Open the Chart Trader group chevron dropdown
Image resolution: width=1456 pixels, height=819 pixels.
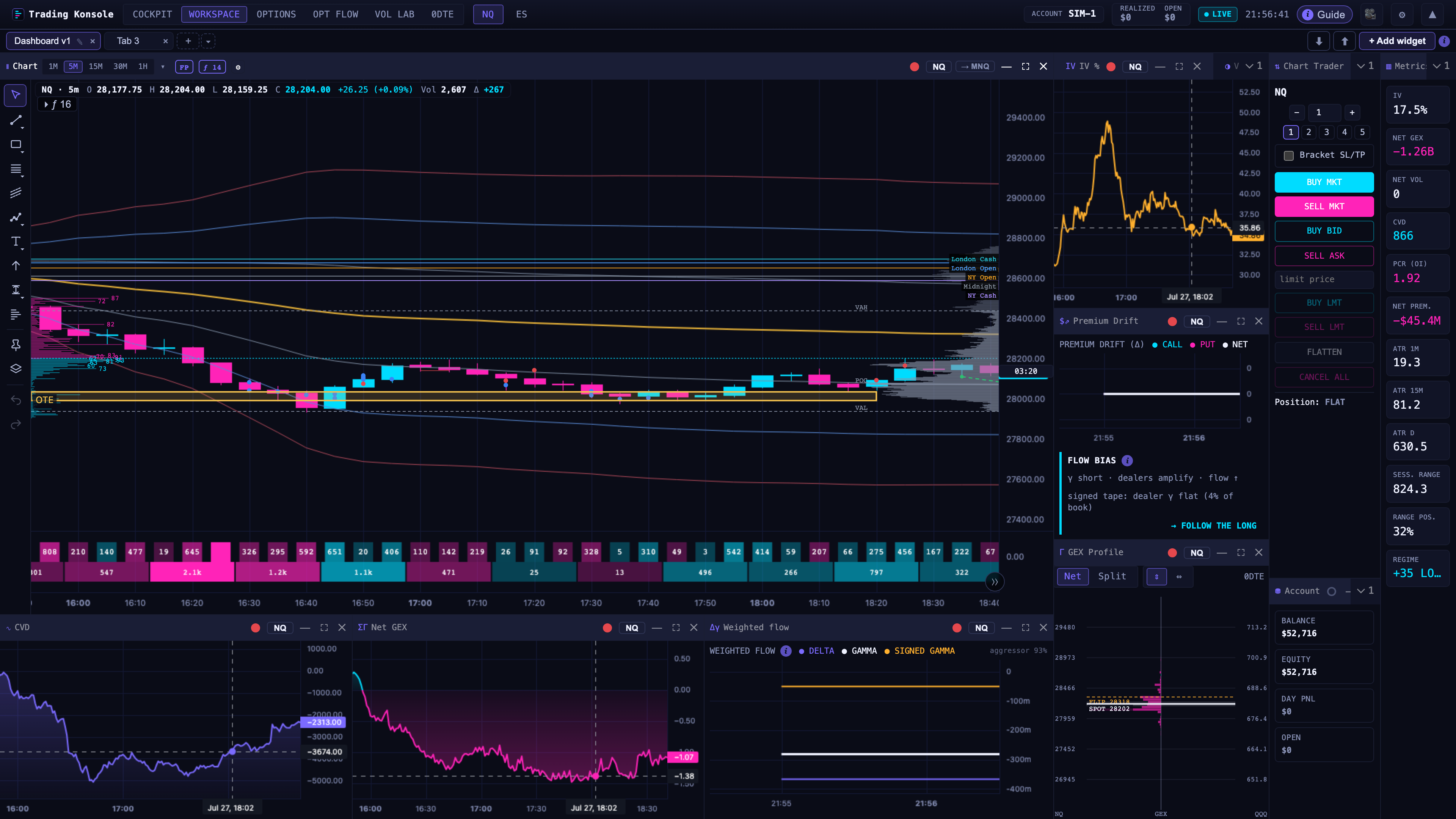[x=1365, y=66]
